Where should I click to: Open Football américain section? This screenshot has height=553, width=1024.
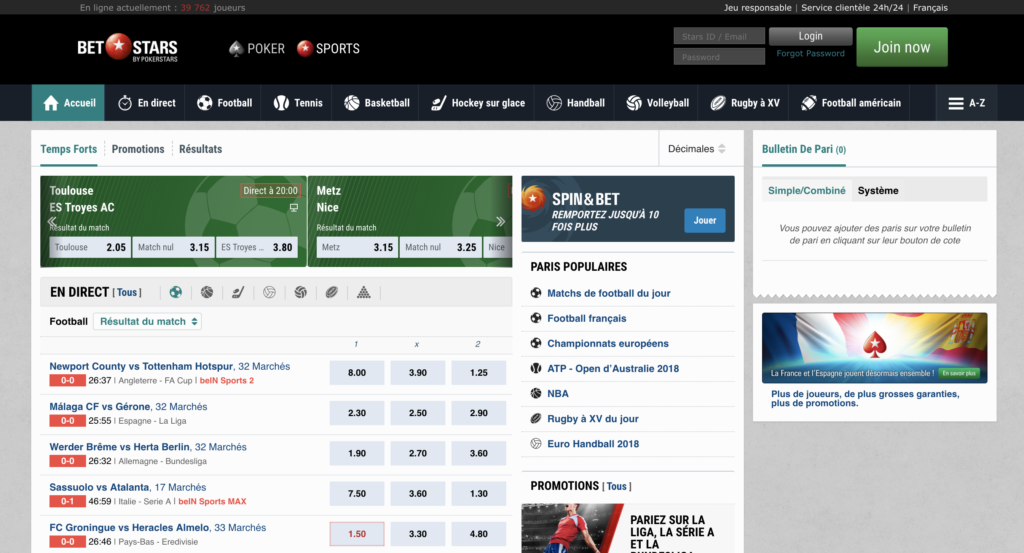click(851, 103)
